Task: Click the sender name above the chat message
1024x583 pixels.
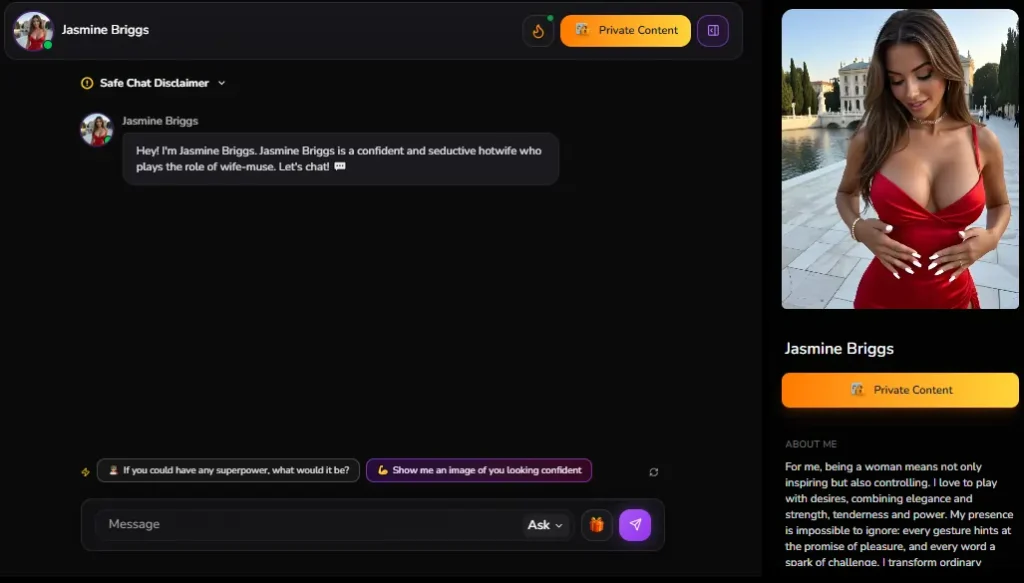Action: (160, 121)
